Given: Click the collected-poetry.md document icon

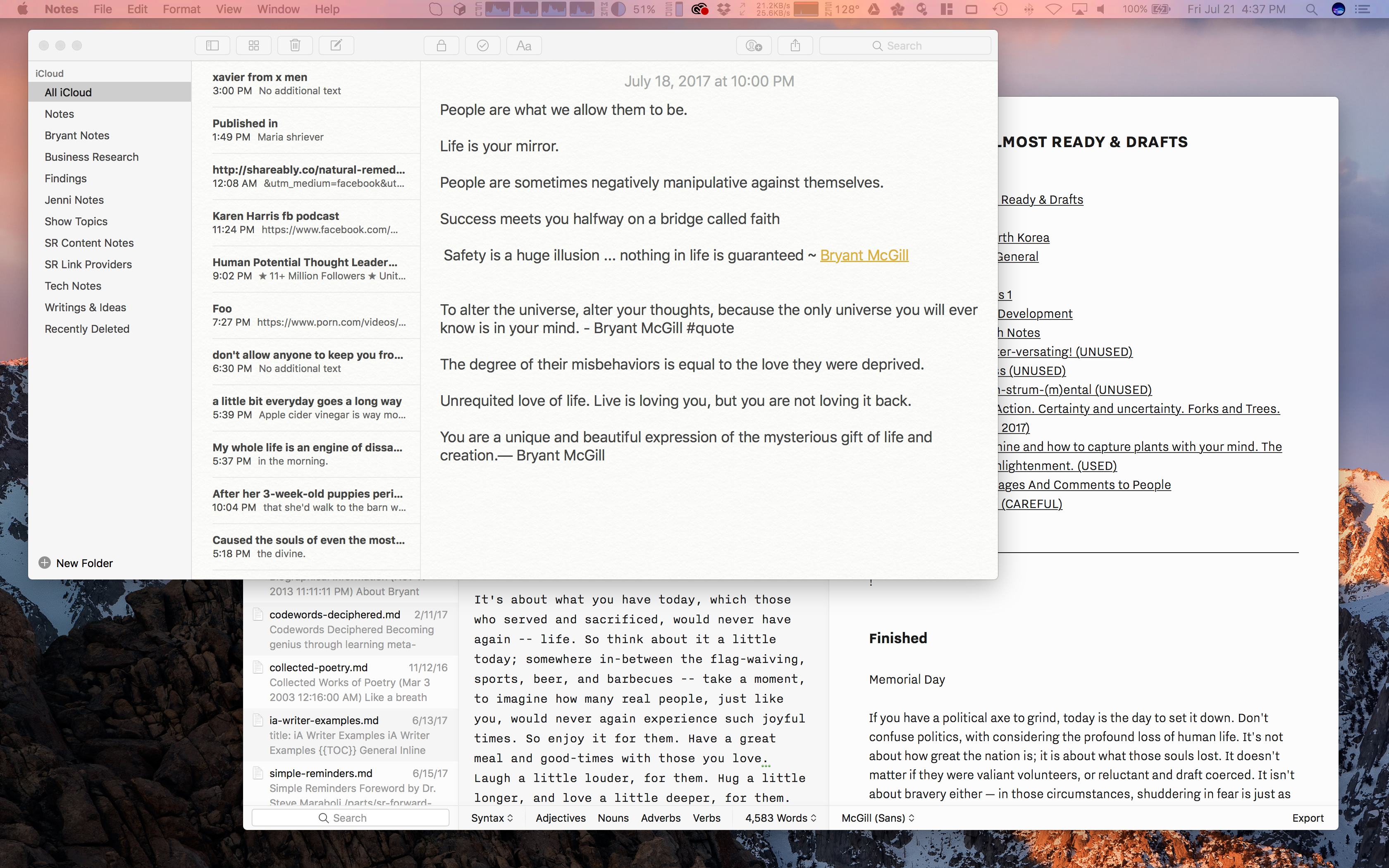Looking at the screenshot, I should [258, 668].
